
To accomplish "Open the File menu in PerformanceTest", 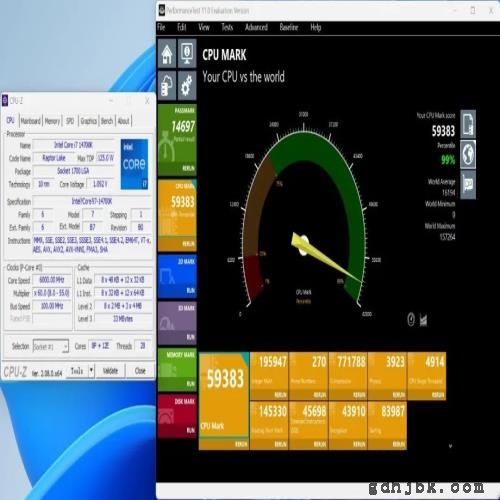I will coord(161,27).
